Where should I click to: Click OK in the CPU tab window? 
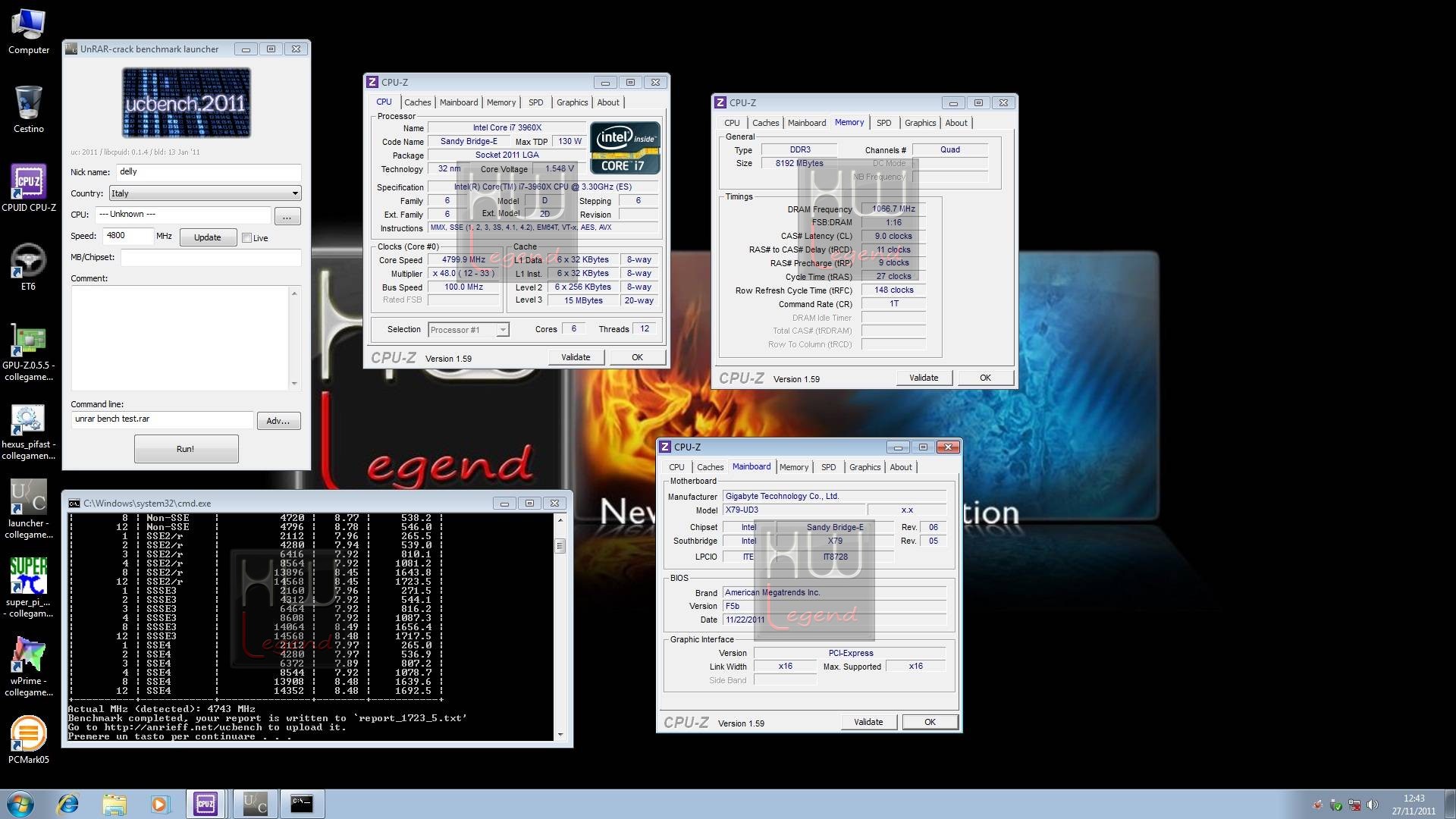(637, 357)
